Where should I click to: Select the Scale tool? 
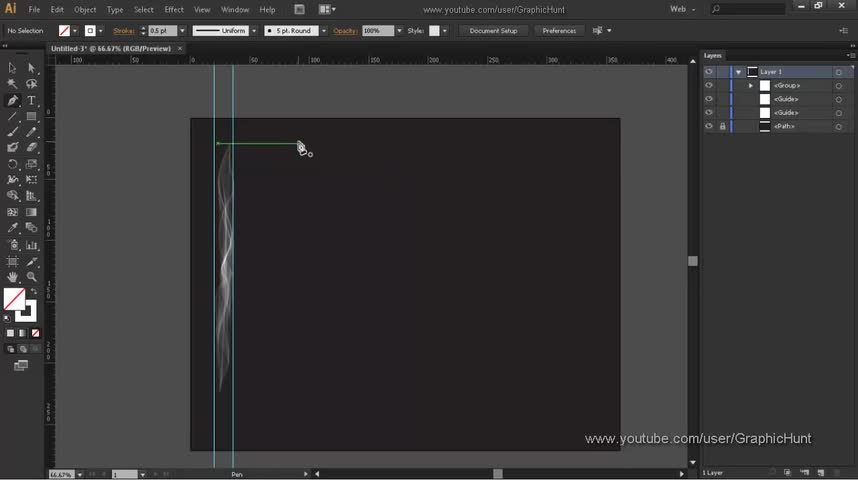tap(31, 164)
